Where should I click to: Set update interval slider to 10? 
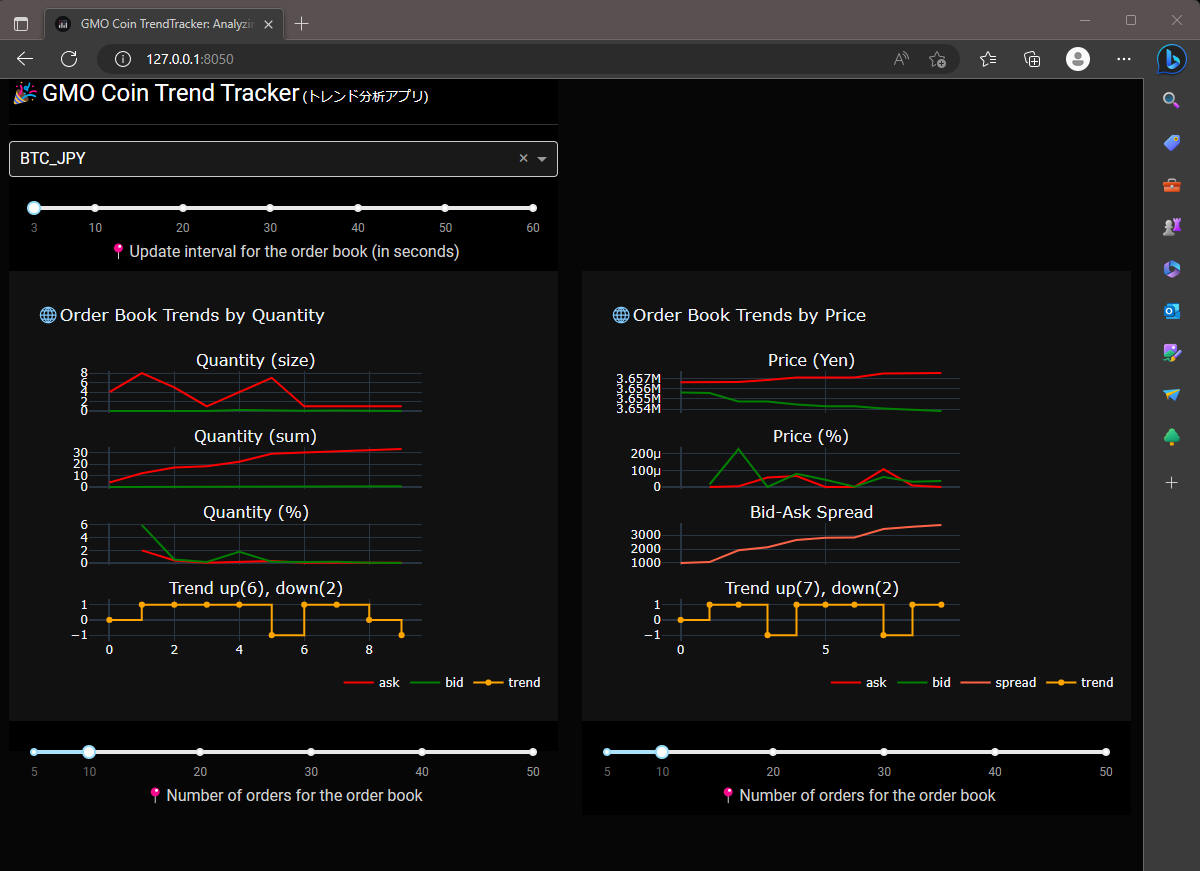pos(95,208)
